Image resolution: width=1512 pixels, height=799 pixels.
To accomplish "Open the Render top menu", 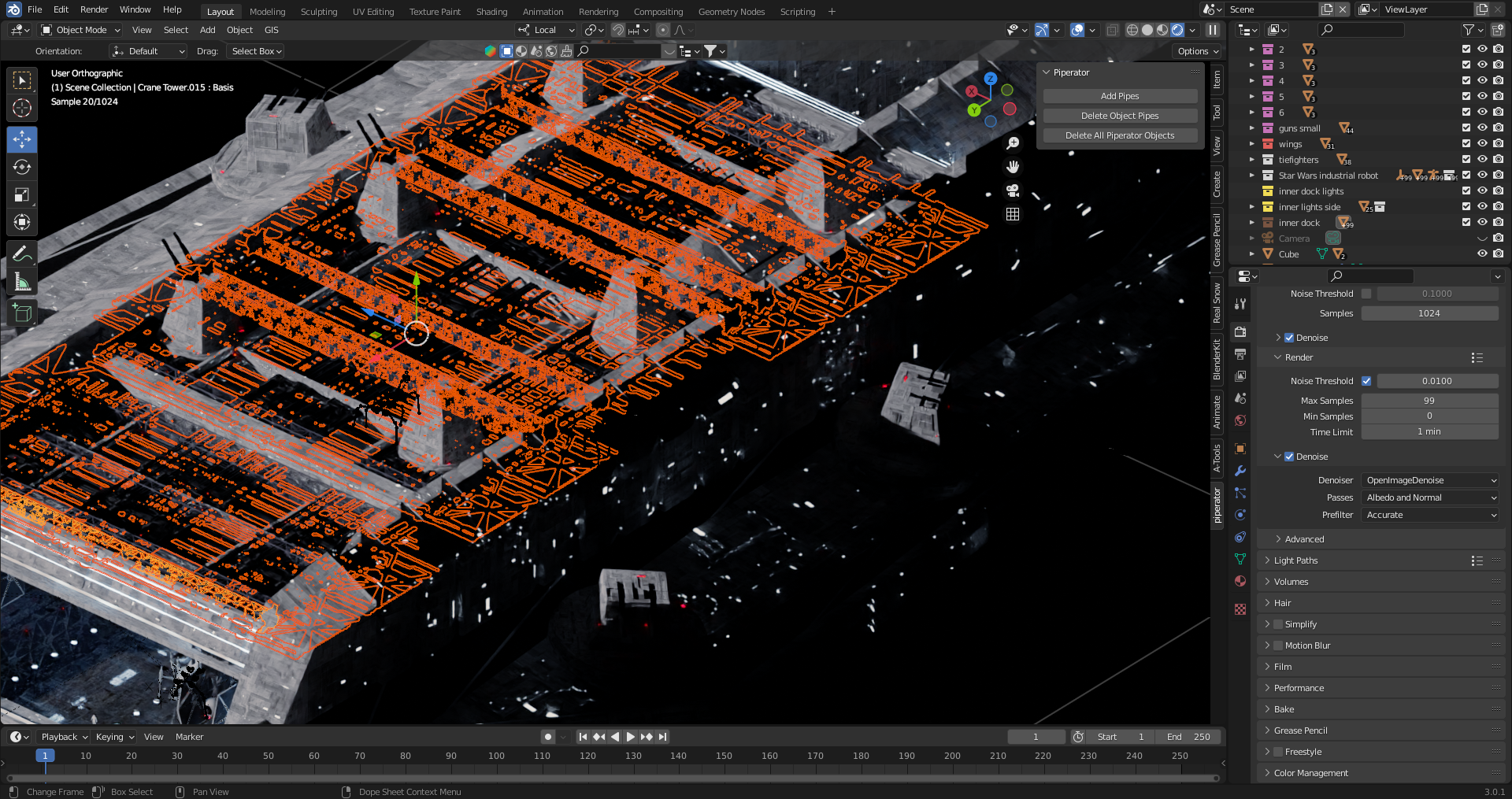I will coord(94,9).
